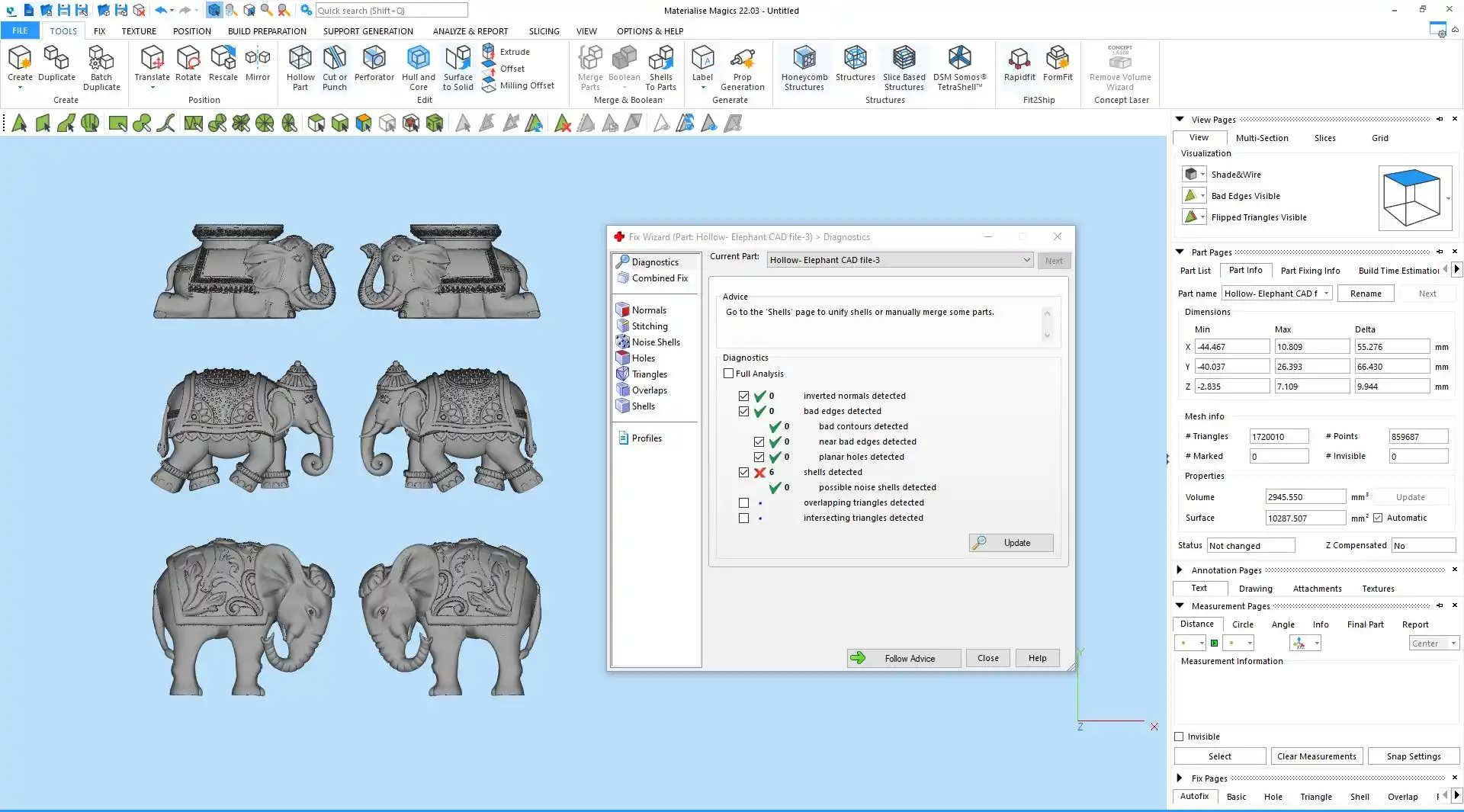Image resolution: width=1464 pixels, height=812 pixels.
Task: Click the Follow Advice button
Action: pyautogui.click(x=904, y=658)
